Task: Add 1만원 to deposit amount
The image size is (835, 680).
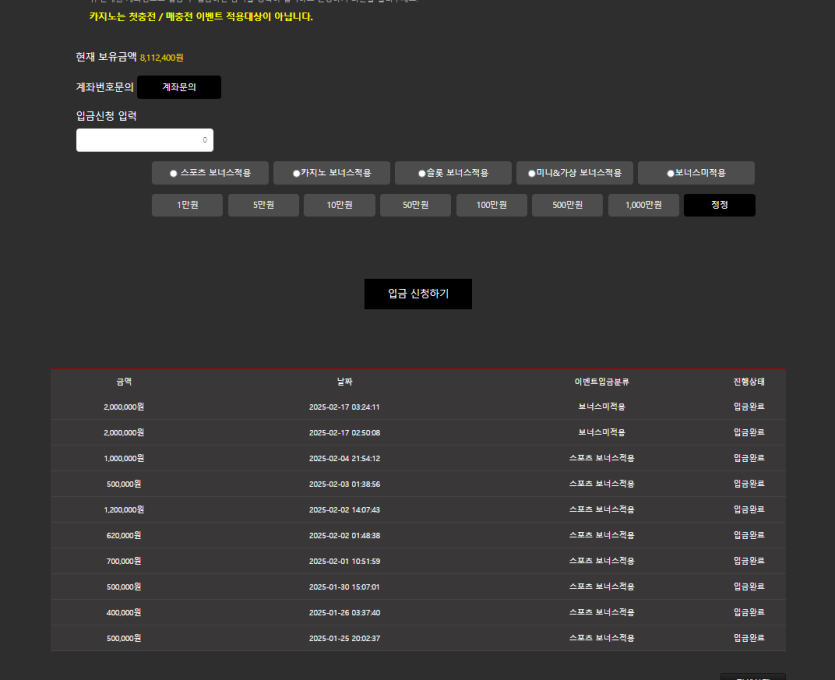Action: point(187,205)
